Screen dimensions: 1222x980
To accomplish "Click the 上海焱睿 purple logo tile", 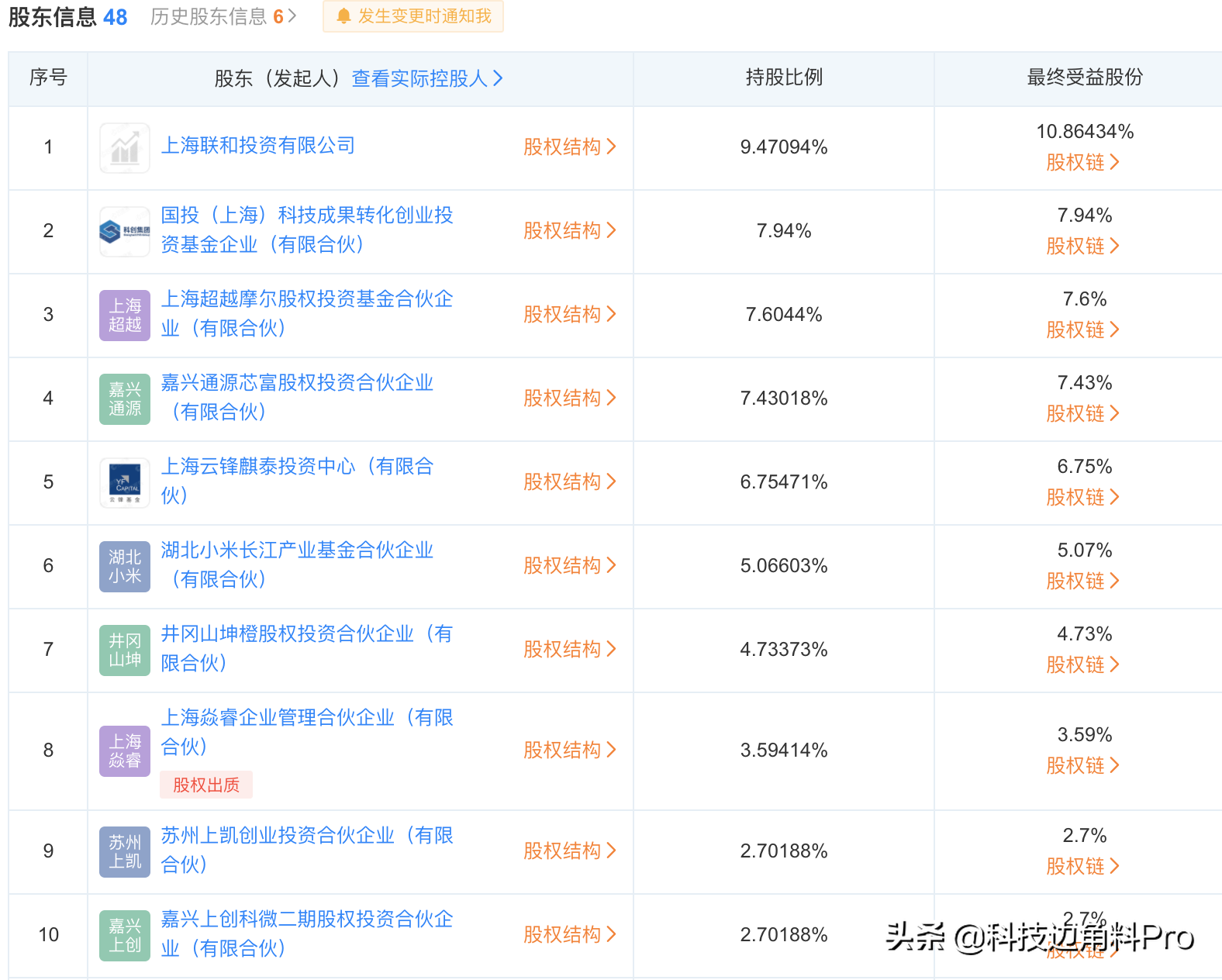I will click(125, 751).
